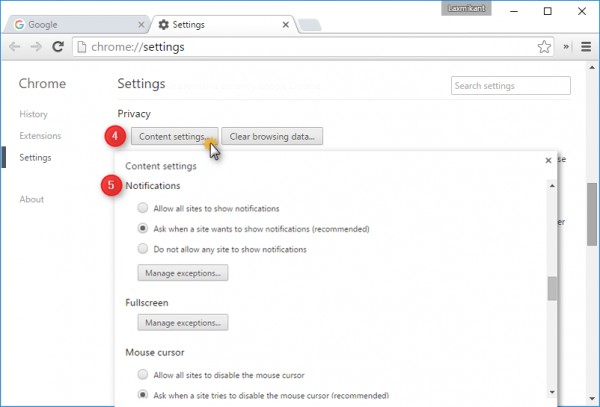Select Allow all sites to disable mouse cursor
Screen dimensions: 600x407
click(143, 374)
